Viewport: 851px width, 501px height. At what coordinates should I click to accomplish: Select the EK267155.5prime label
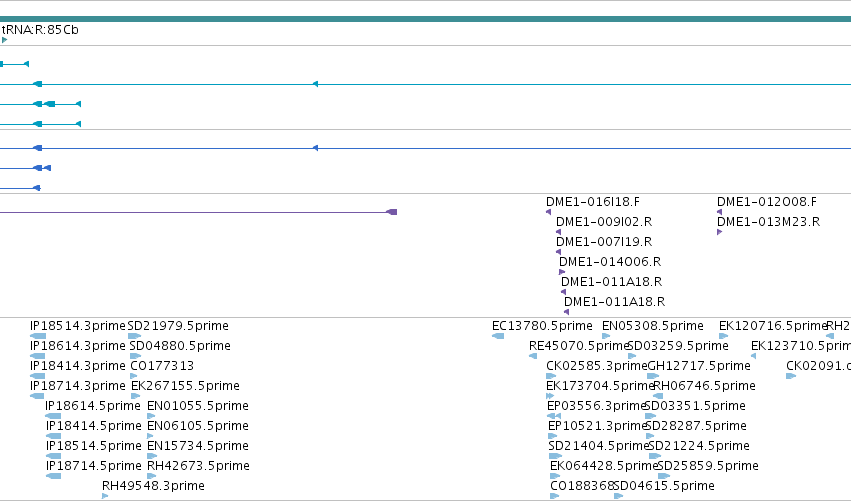(185, 386)
